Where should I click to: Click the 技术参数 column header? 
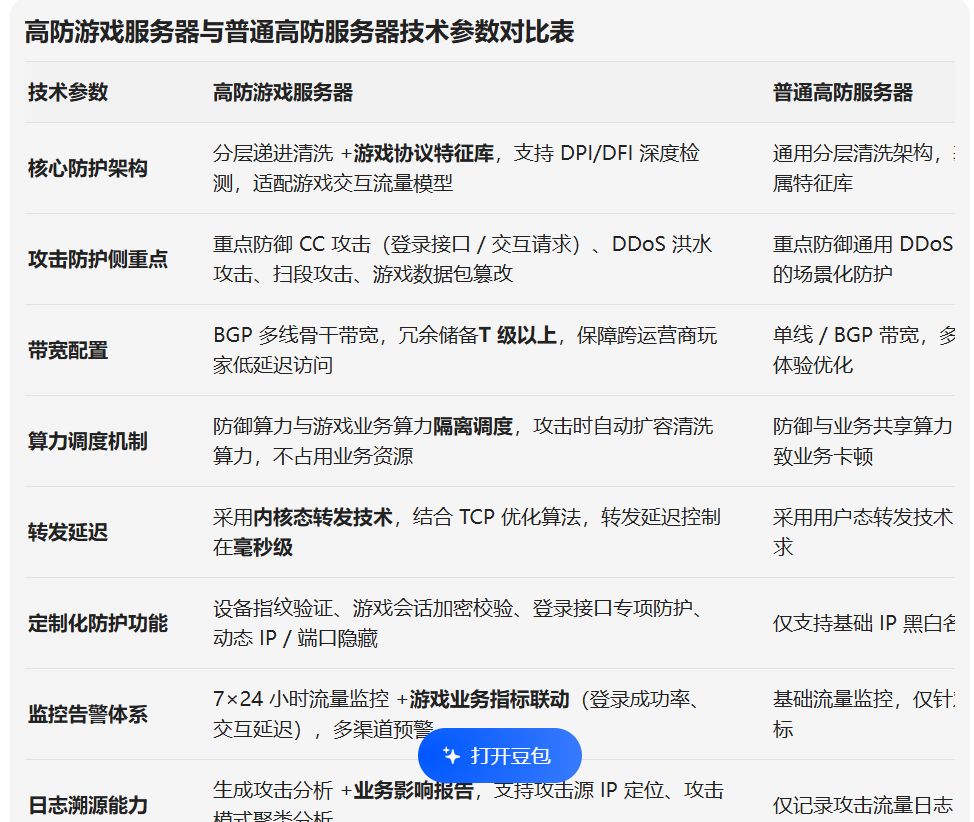pyautogui.click(x=68, y=93)
